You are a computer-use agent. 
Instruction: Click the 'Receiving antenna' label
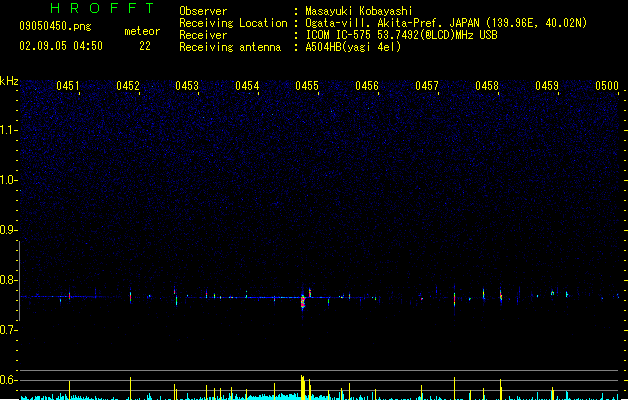[x=230, y=47]
